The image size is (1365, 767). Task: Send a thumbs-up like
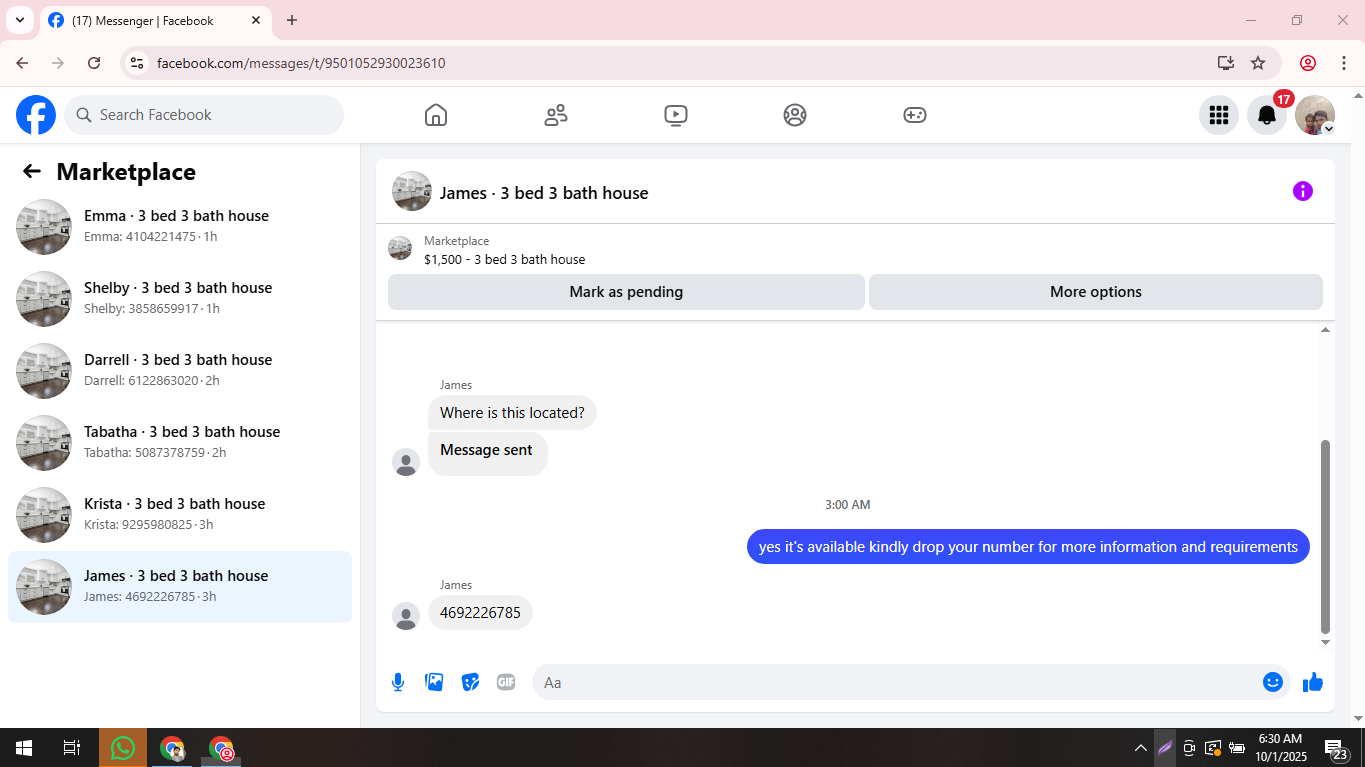pos(1313,682)
